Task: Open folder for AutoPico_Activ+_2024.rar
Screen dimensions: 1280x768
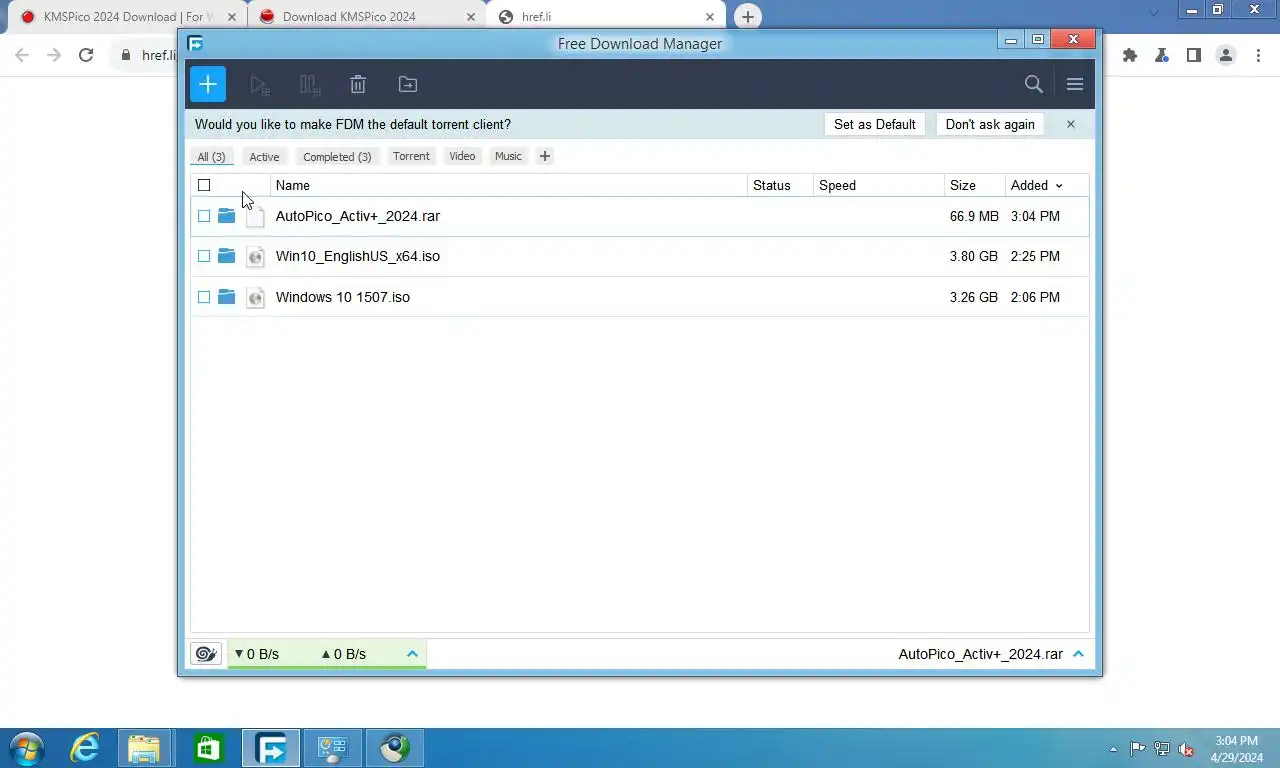Action: pyautogui.click(x=226, y=216)
